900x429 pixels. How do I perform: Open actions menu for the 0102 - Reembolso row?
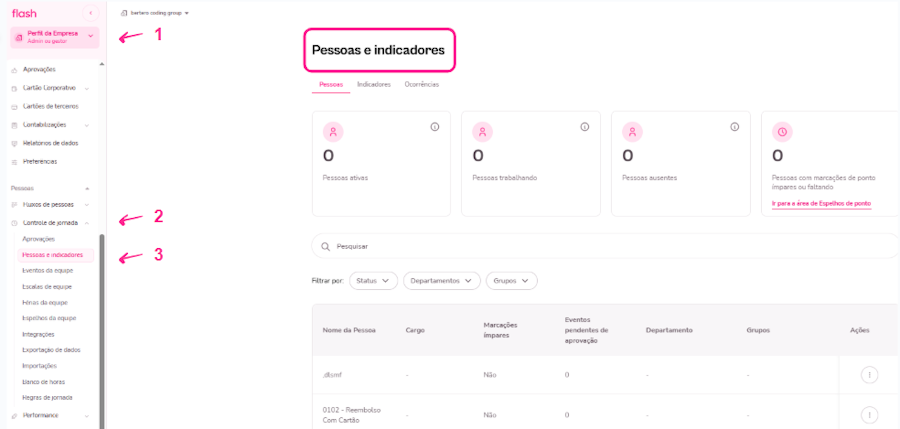(869, 414)
